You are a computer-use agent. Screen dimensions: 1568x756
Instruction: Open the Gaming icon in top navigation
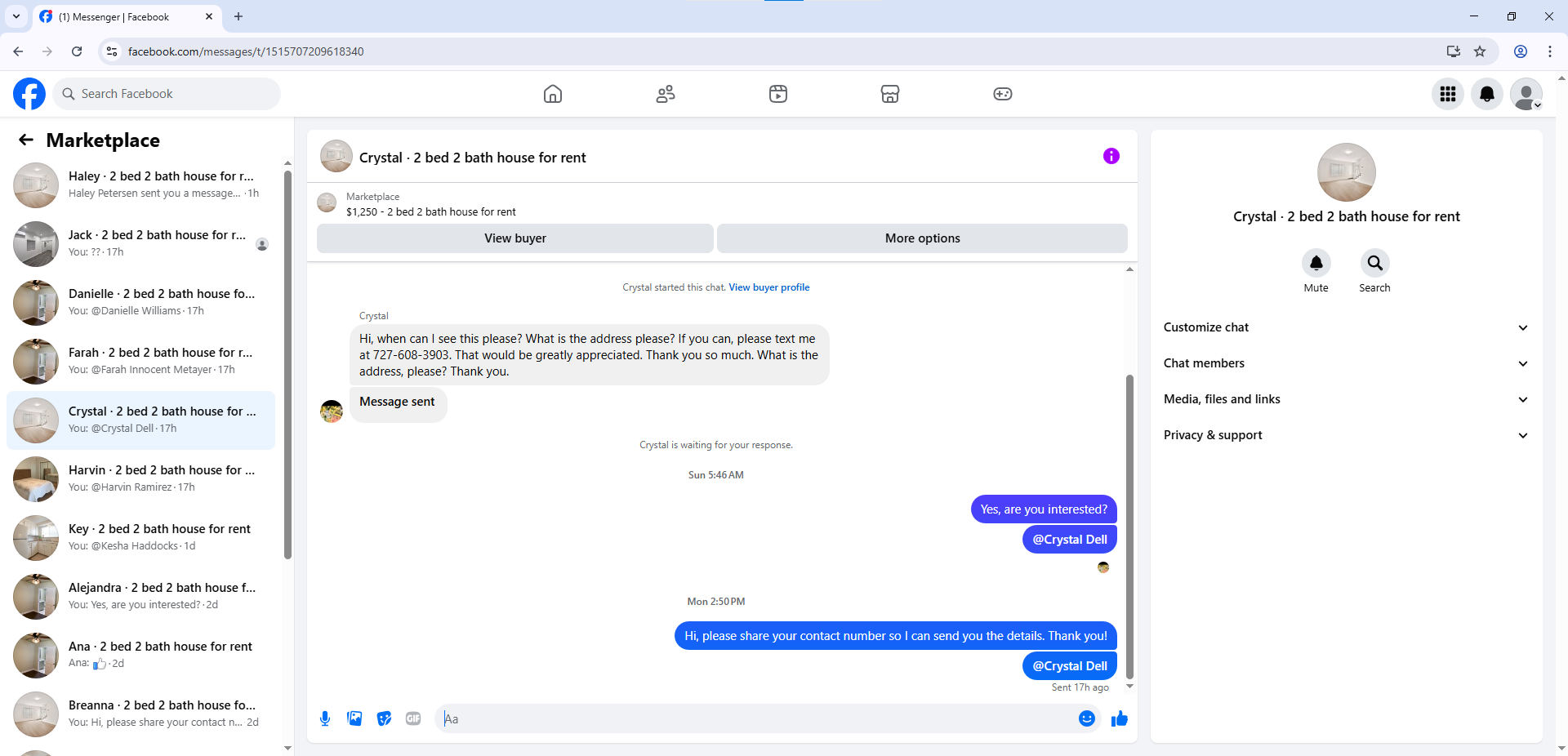[x=1003, y=94]
